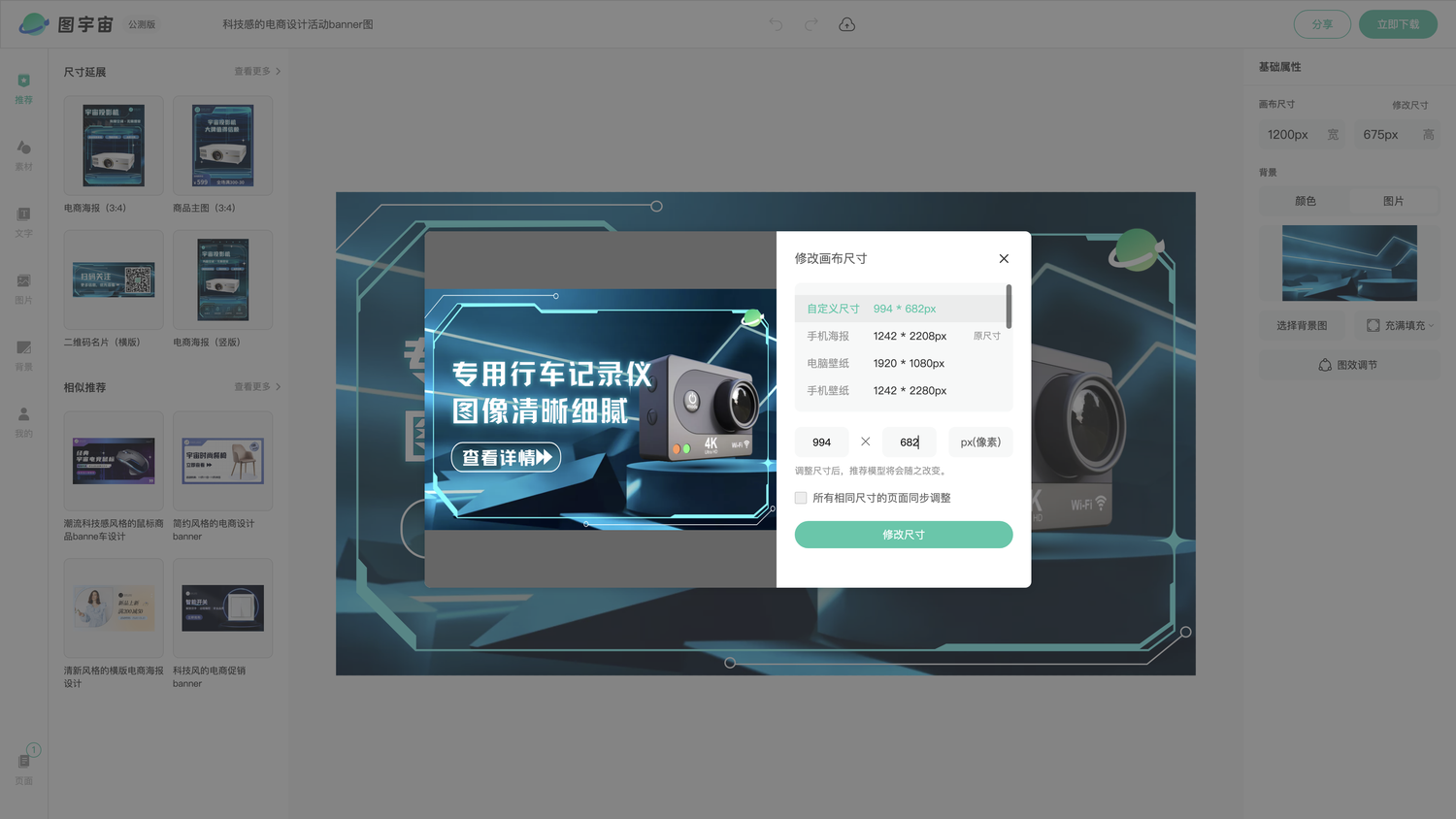Screen dimensions: 1456x819
Task: Switch to the 颜色 background tab
Action: [x=1305, y=201]
